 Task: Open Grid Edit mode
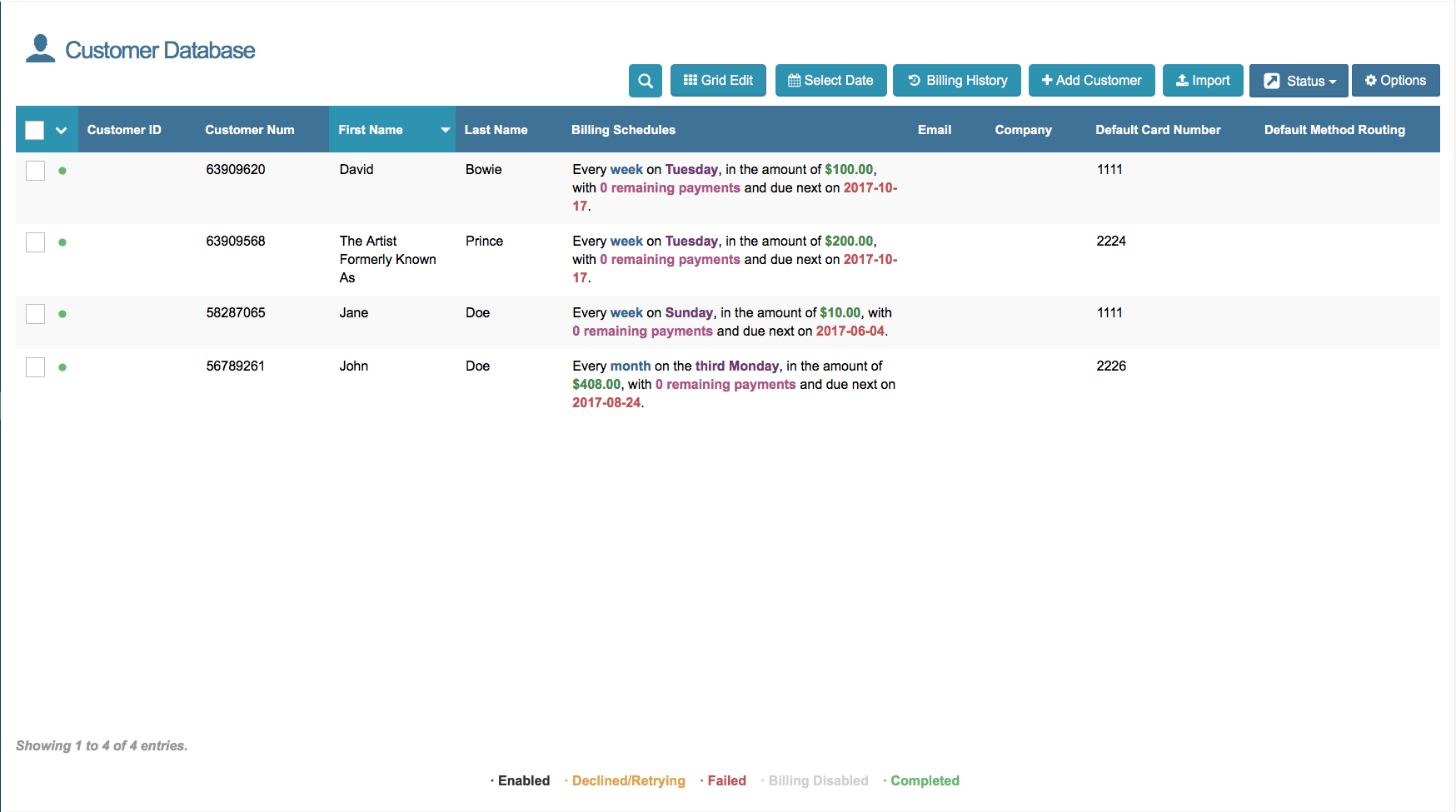[718, 81]
